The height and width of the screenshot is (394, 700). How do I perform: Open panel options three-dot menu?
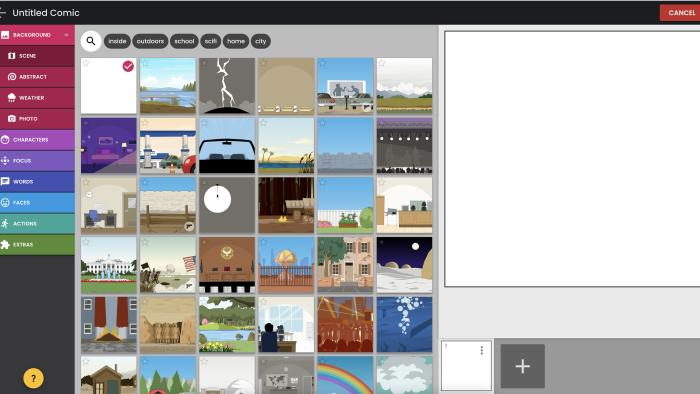(482, 350)
